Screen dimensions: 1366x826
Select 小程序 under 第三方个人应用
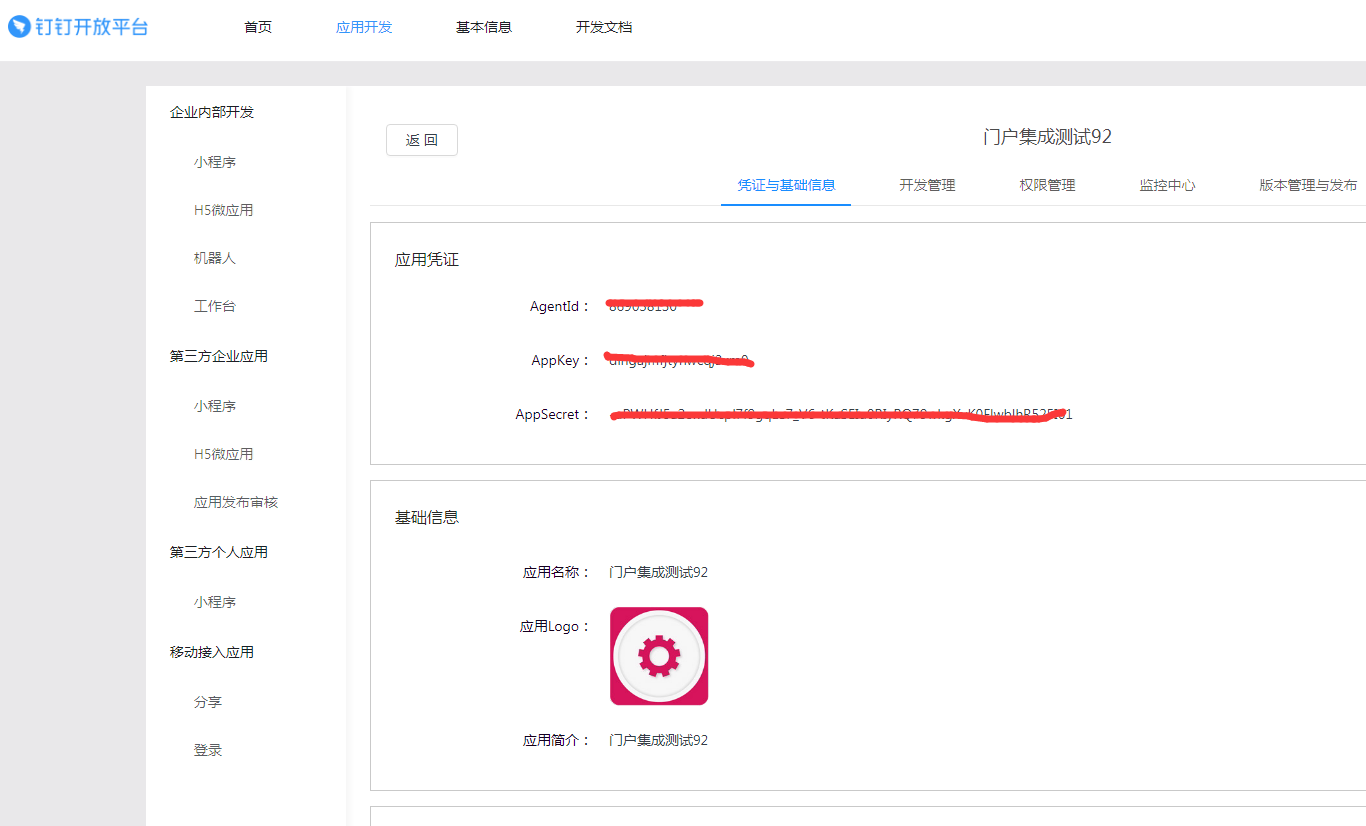(215, 602)
